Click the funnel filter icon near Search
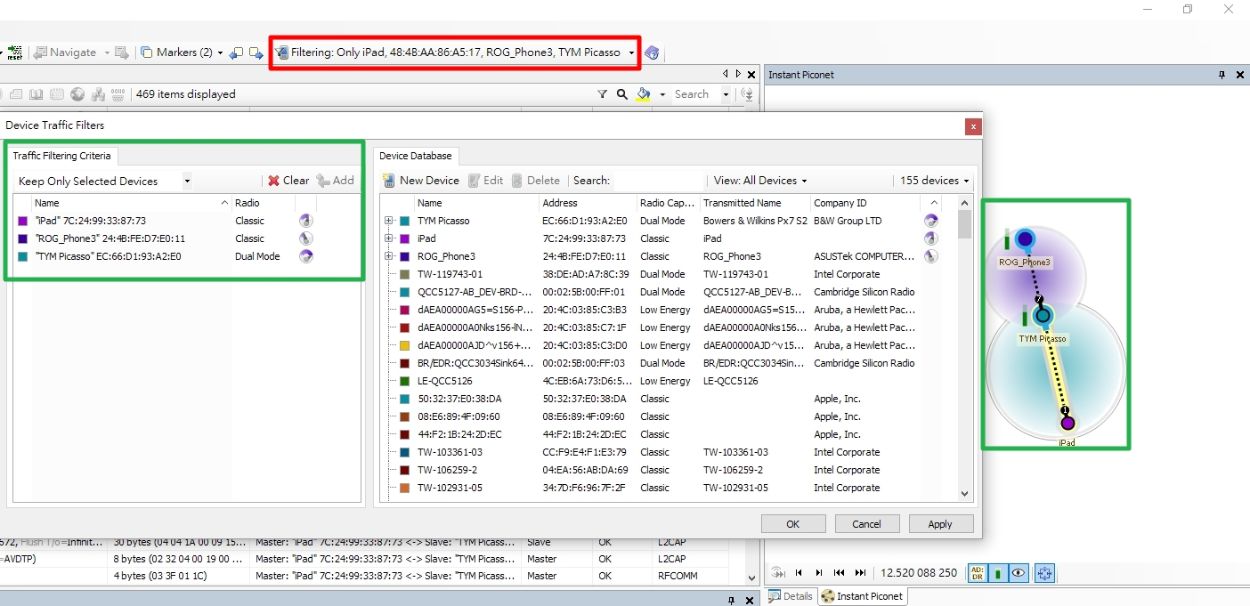The height and width of the screenshot is (606, 1250). [602, 94]
